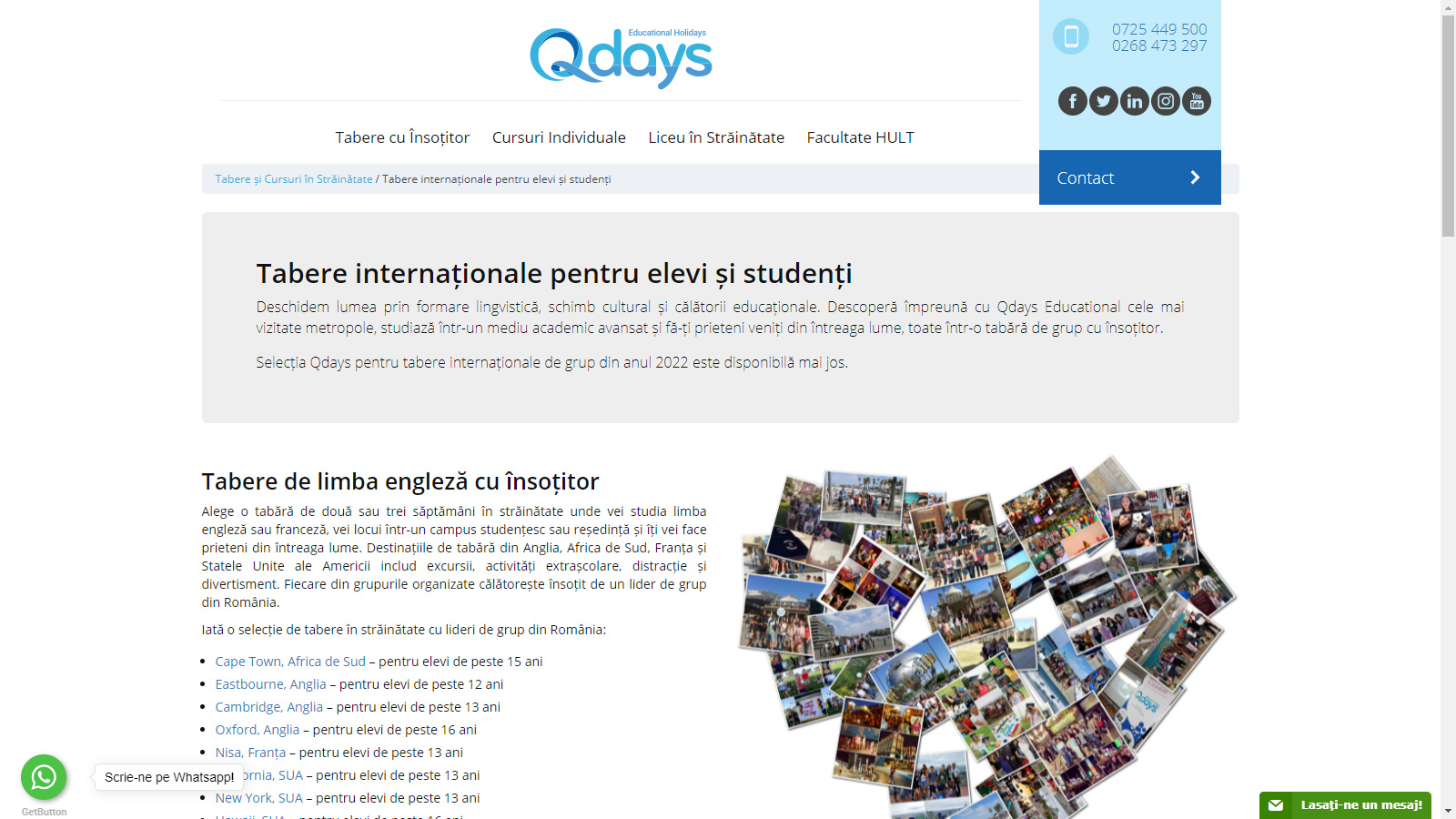This screenshot has width=1456, height=819.
Task: Click the Lasați-ne un mesaj button
Action: pos(1360,804)
